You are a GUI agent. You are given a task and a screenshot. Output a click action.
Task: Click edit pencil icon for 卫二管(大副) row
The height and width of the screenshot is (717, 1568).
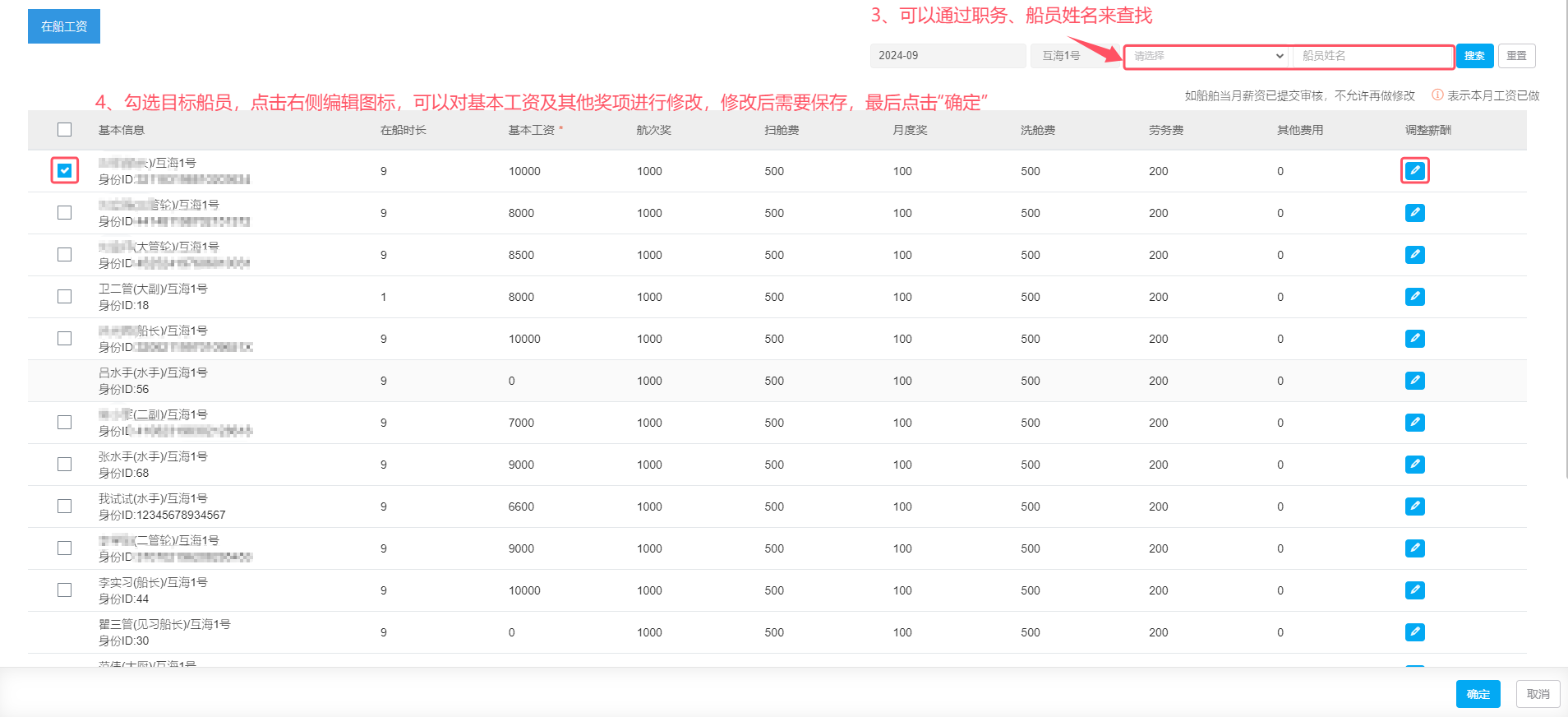[x=1414, y=297]
